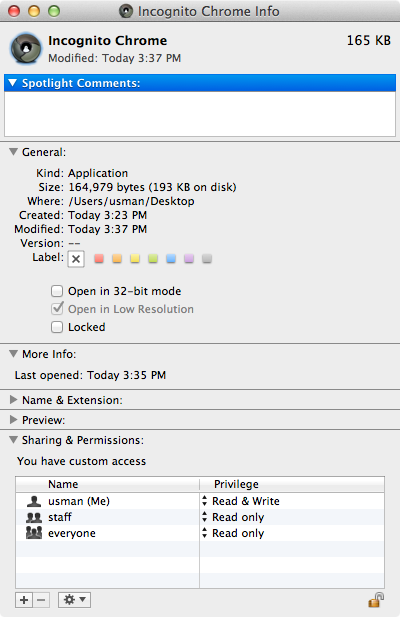Apply the green label color
The height and width of the screenshot is (617, 400).
click(153, 259)
